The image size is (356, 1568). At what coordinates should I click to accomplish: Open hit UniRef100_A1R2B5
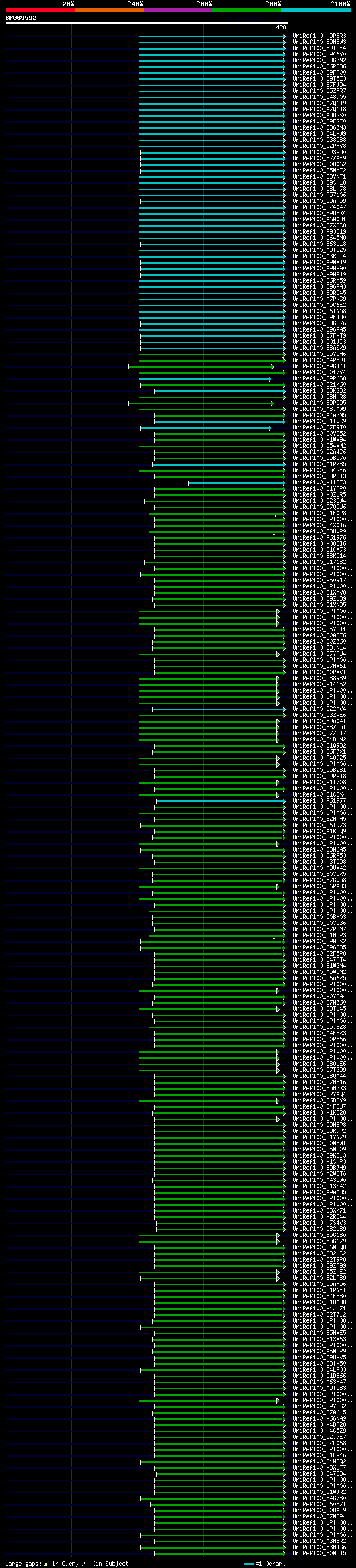[x=319, y=464]
